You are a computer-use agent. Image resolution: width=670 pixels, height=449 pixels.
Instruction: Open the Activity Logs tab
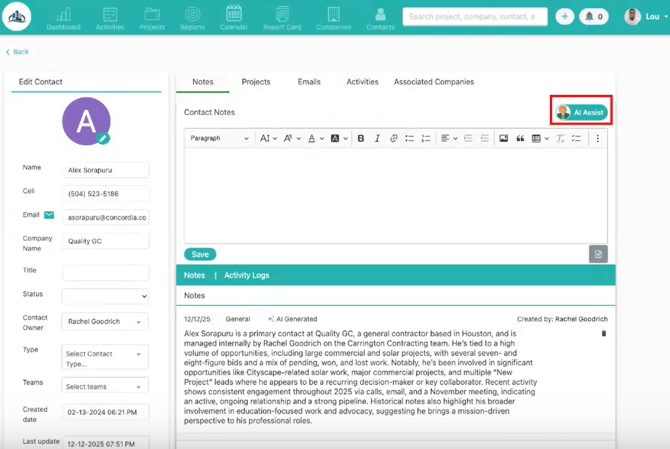coord(246,275)
